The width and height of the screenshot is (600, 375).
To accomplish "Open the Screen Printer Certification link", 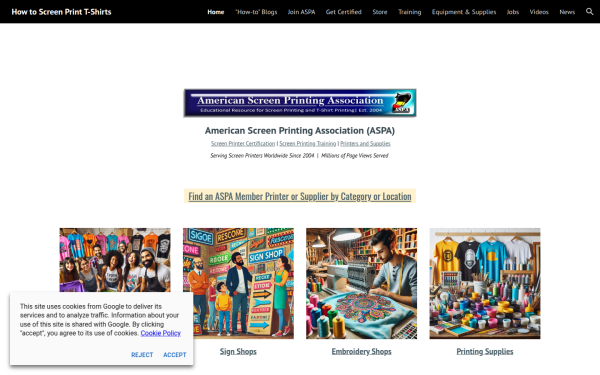I will click(x=243, y=143).
